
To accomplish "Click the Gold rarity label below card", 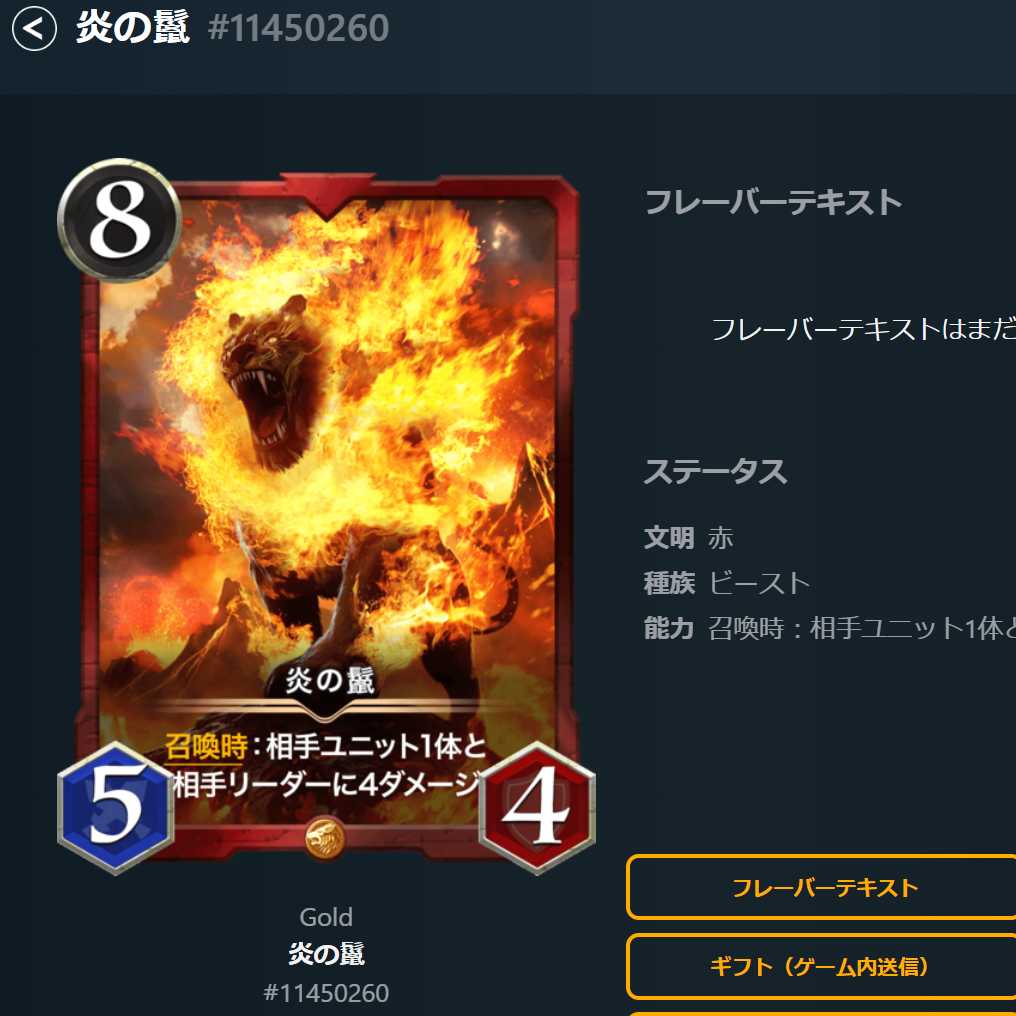I will (x=326, y=917).
